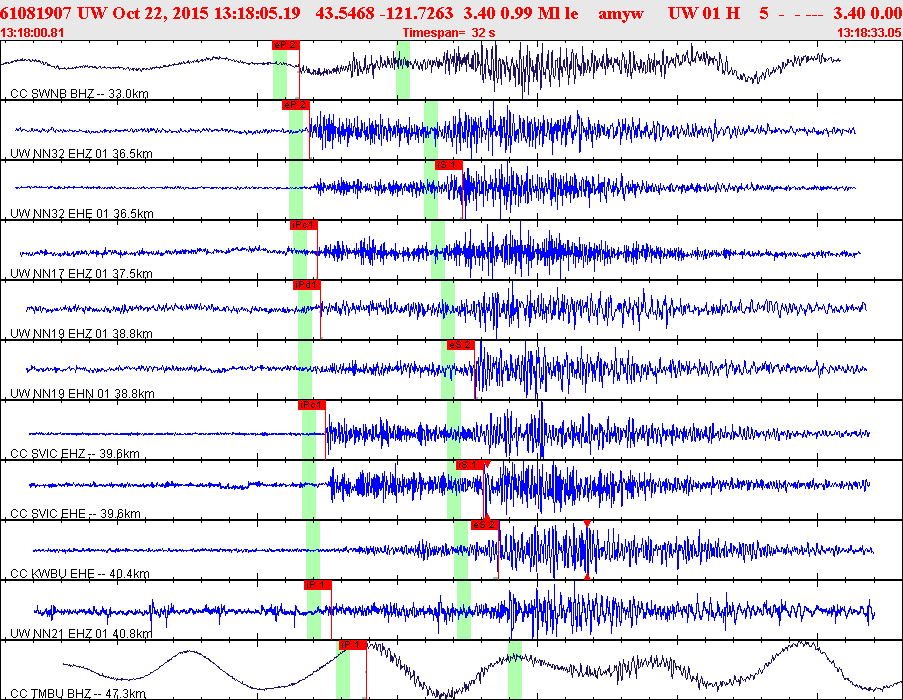Viewport: 903px width, 700px height.
Task: Click the iP 1 pick flag on TMBU BHZ
Action: (353, 645)
